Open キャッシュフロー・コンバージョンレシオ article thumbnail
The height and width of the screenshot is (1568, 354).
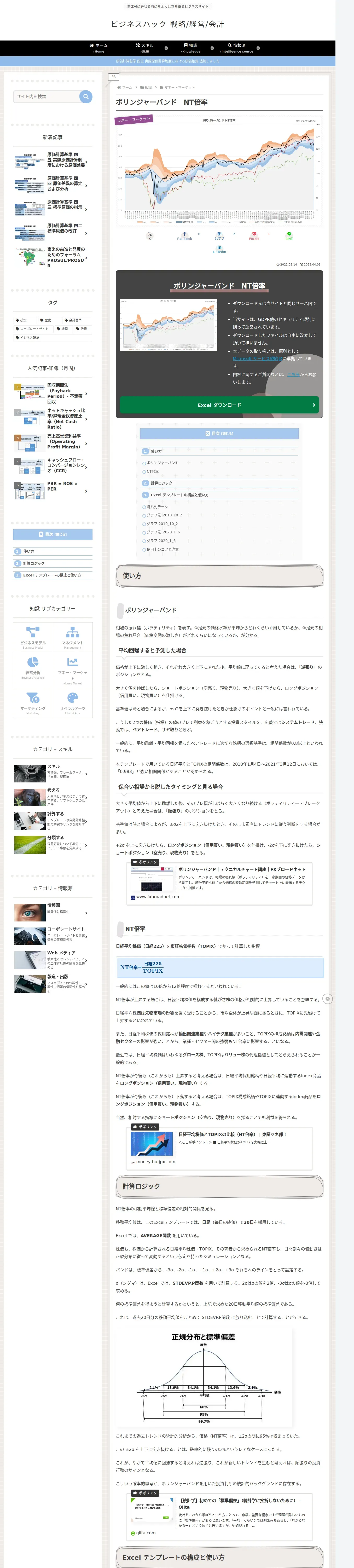point(29,466)
